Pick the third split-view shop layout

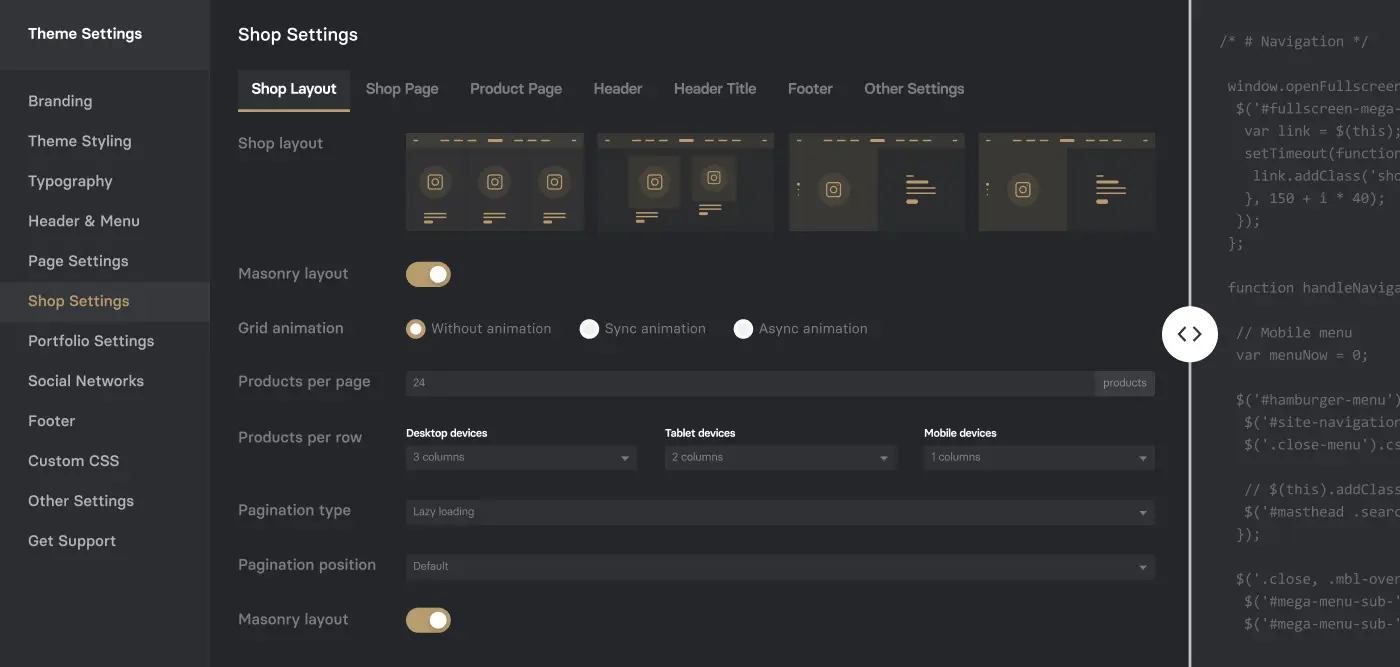[x=876, y=182]
